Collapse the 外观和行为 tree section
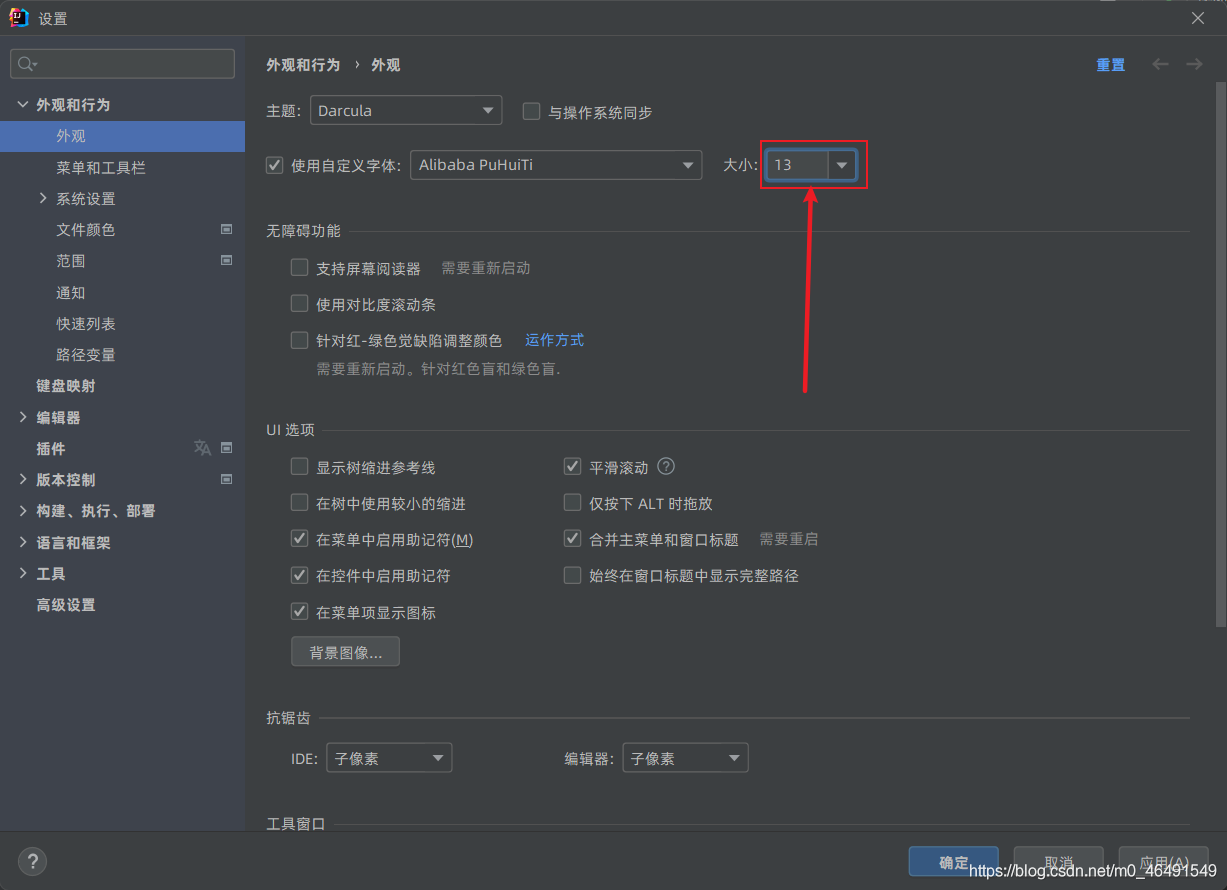Viewport: 1227px width, 890px height. 23,104
